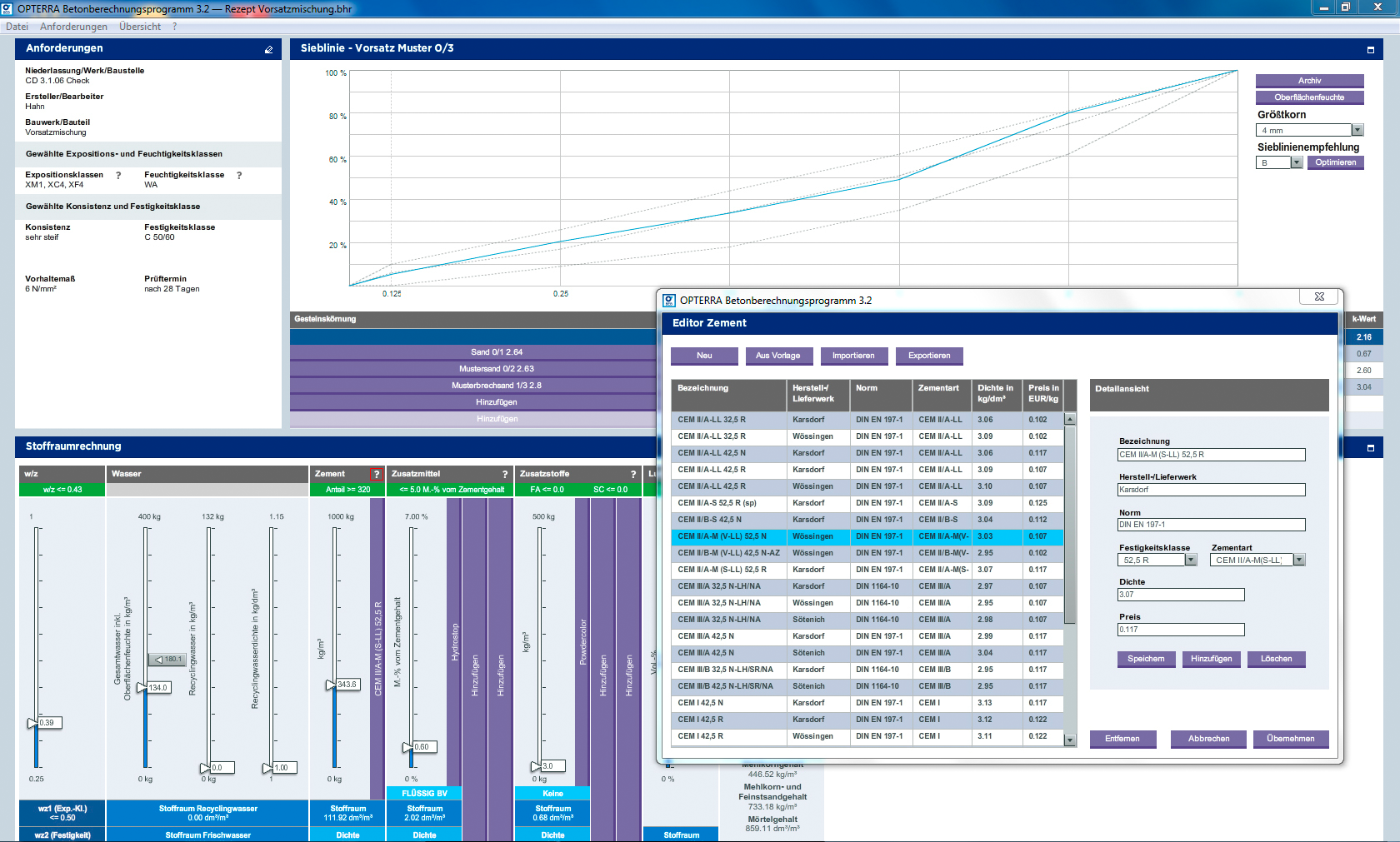The image size is (1400, 842).
Task: Open help for Feuchtigkeitsklasse question mark
Action: (x=239, y=175)
